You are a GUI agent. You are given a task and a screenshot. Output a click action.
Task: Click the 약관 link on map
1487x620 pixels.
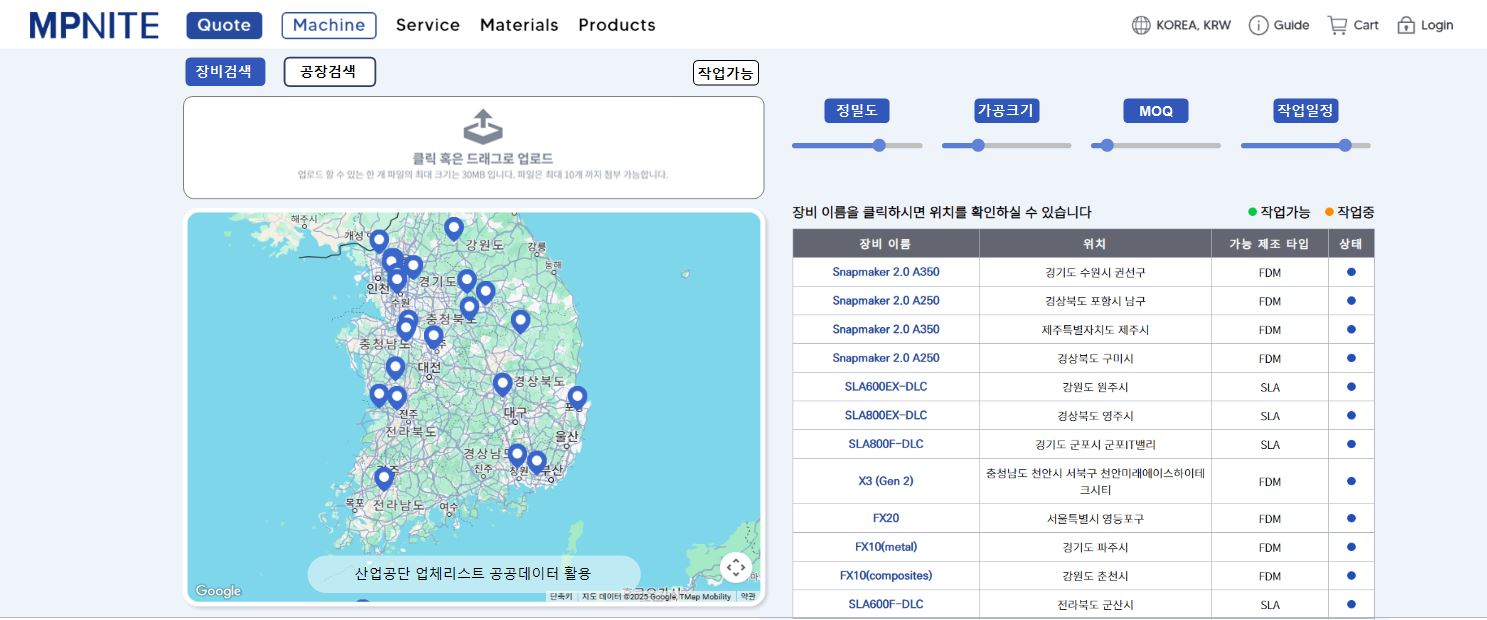(x=748, y=597)
